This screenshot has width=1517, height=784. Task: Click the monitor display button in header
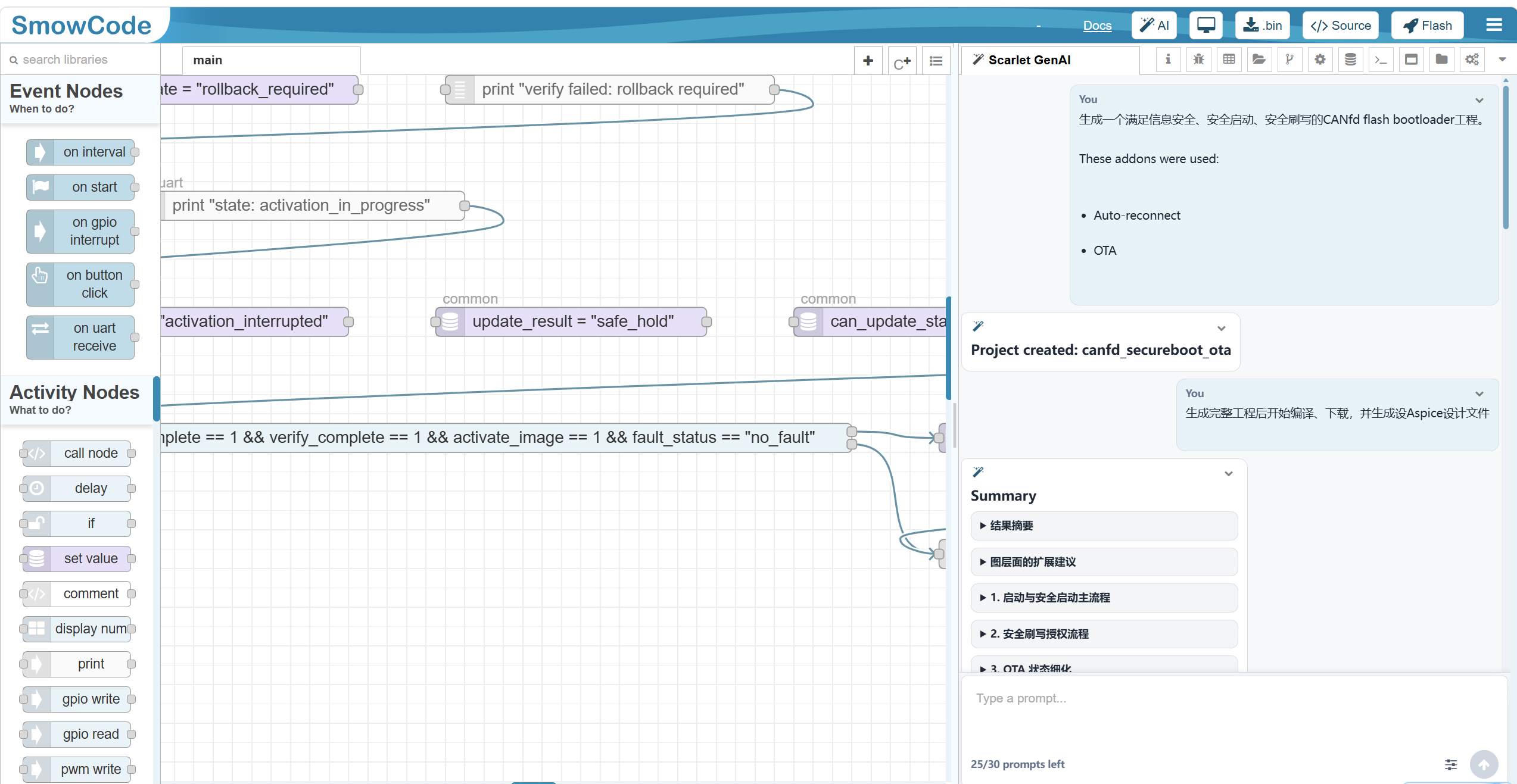[x=1205, y=26]
